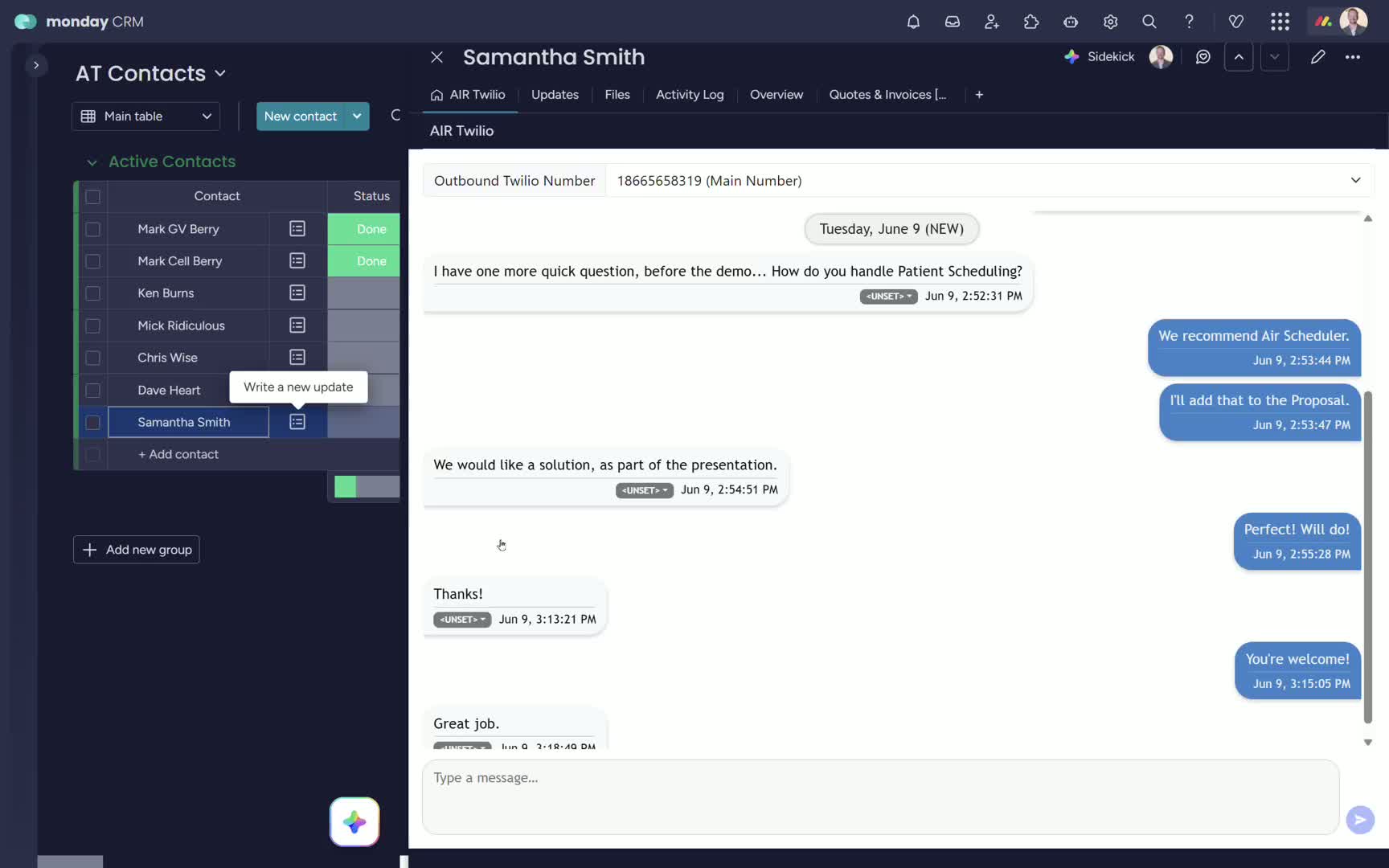This screenshot has width=1389, height=868.
Task: Switch to the Activity Log tab
Action: (690, 95)
